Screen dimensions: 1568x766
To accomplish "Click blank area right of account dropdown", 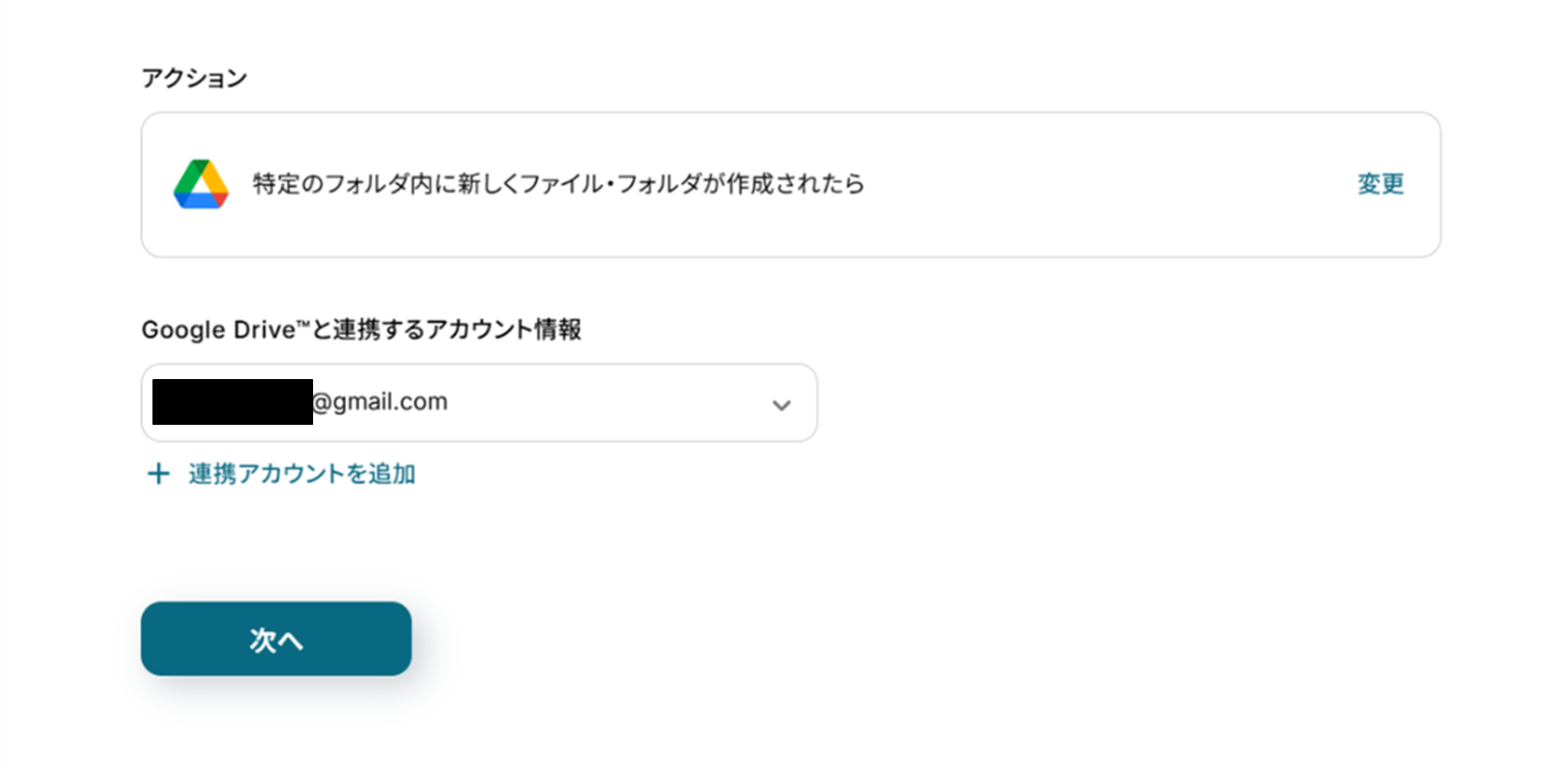I will [1110, 403].
